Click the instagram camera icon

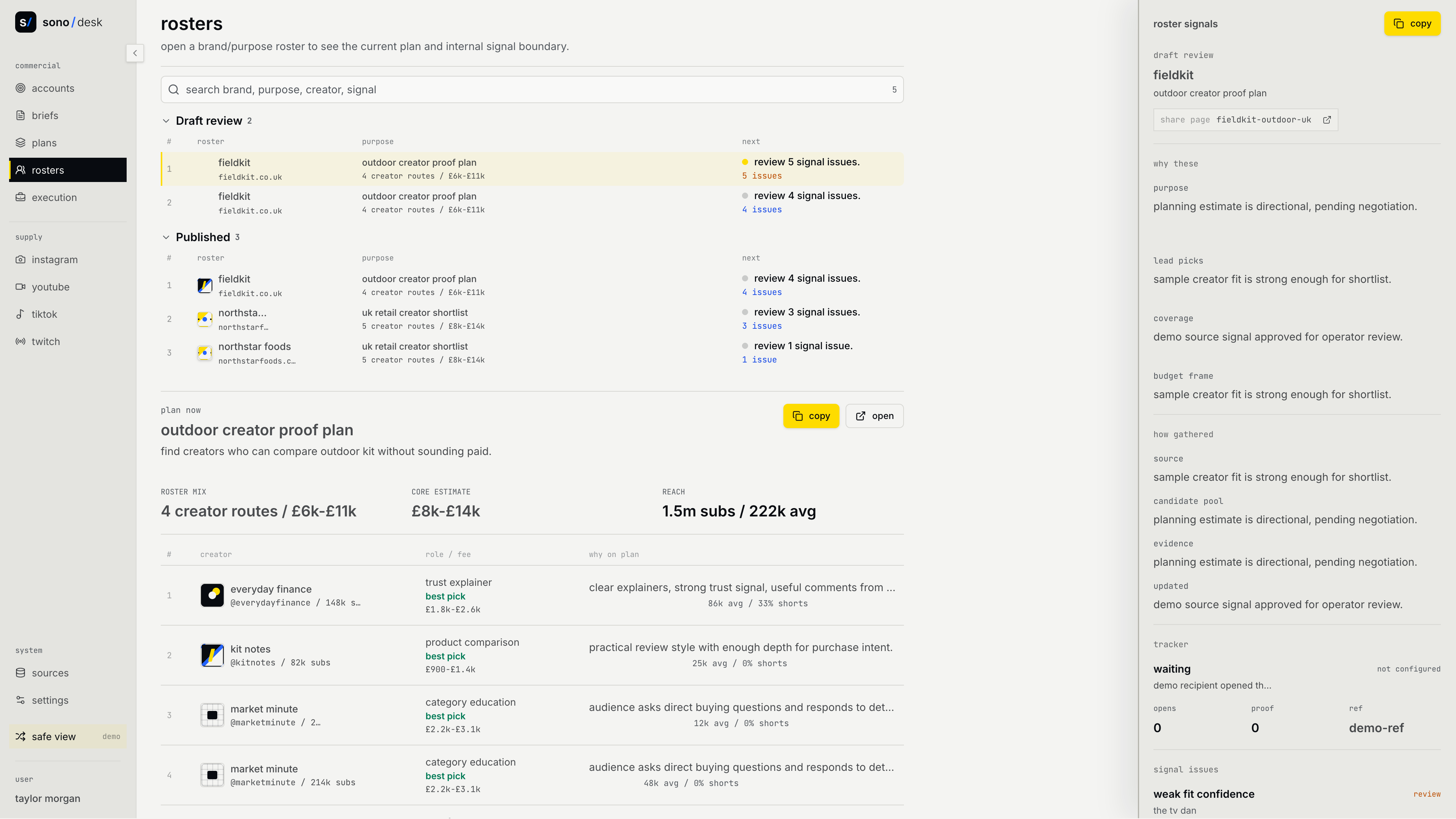click(x=20, y=259)
